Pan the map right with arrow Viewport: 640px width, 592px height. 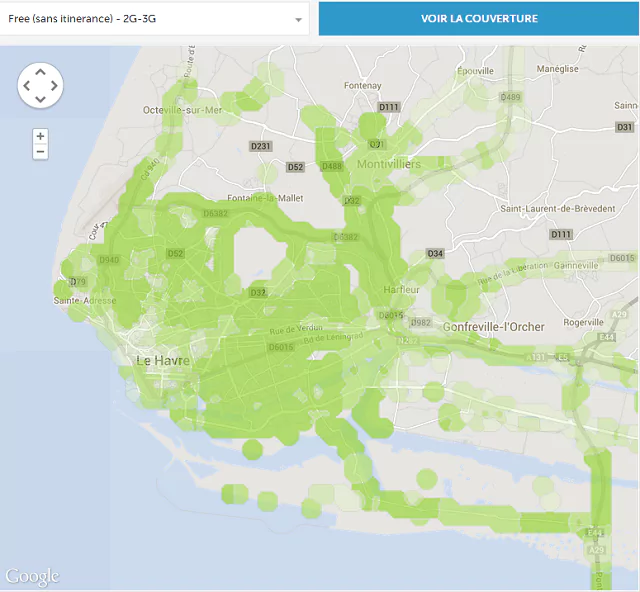[54, 86]
